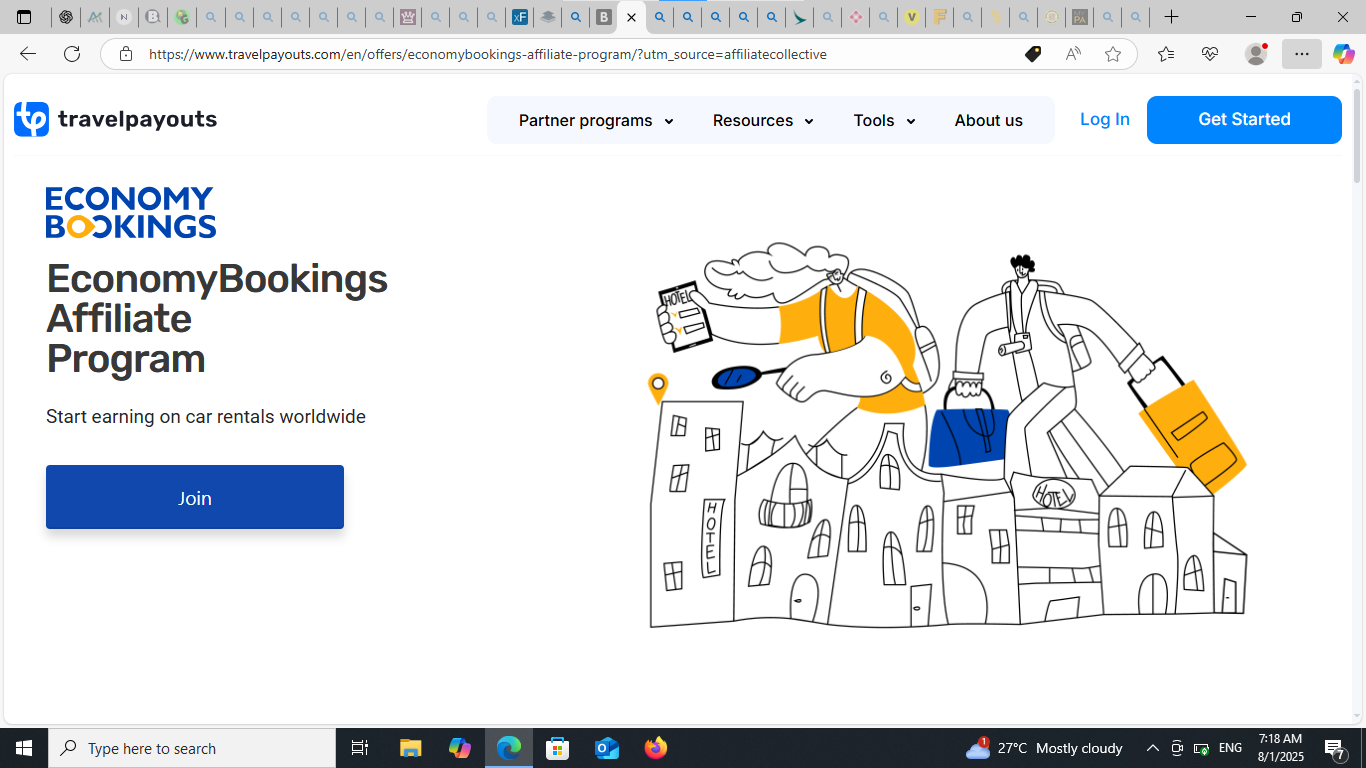Switch to the xF icon tab
Viewport: 1366px width, 768px height.
(519, 17)
